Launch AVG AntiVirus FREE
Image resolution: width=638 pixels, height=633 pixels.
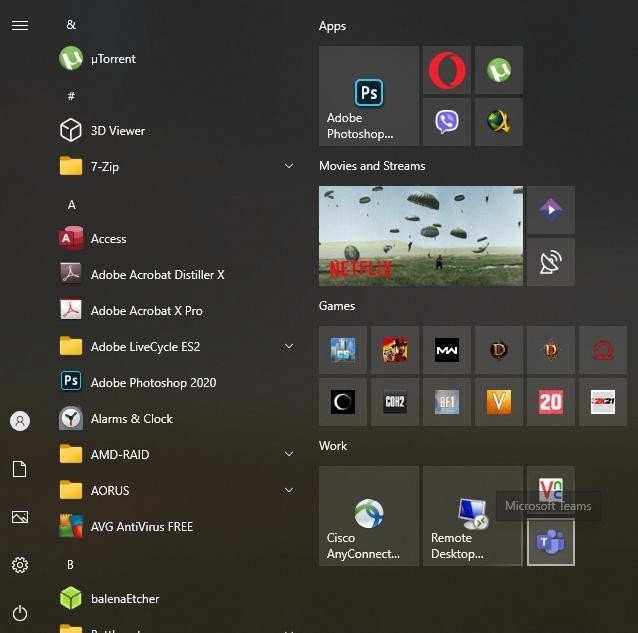tap(179, 526)
